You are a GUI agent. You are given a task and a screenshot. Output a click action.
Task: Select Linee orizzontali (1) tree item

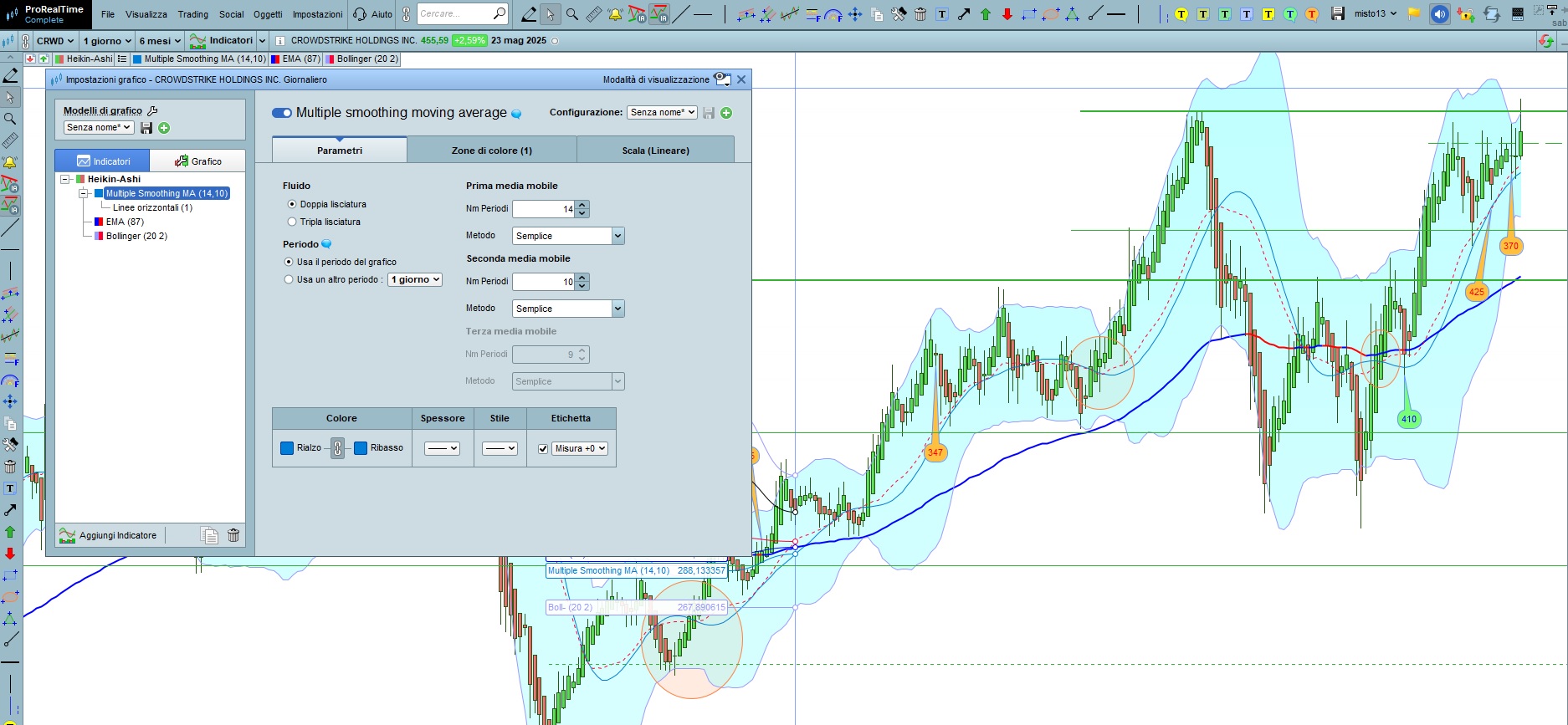tap(152, 207)
